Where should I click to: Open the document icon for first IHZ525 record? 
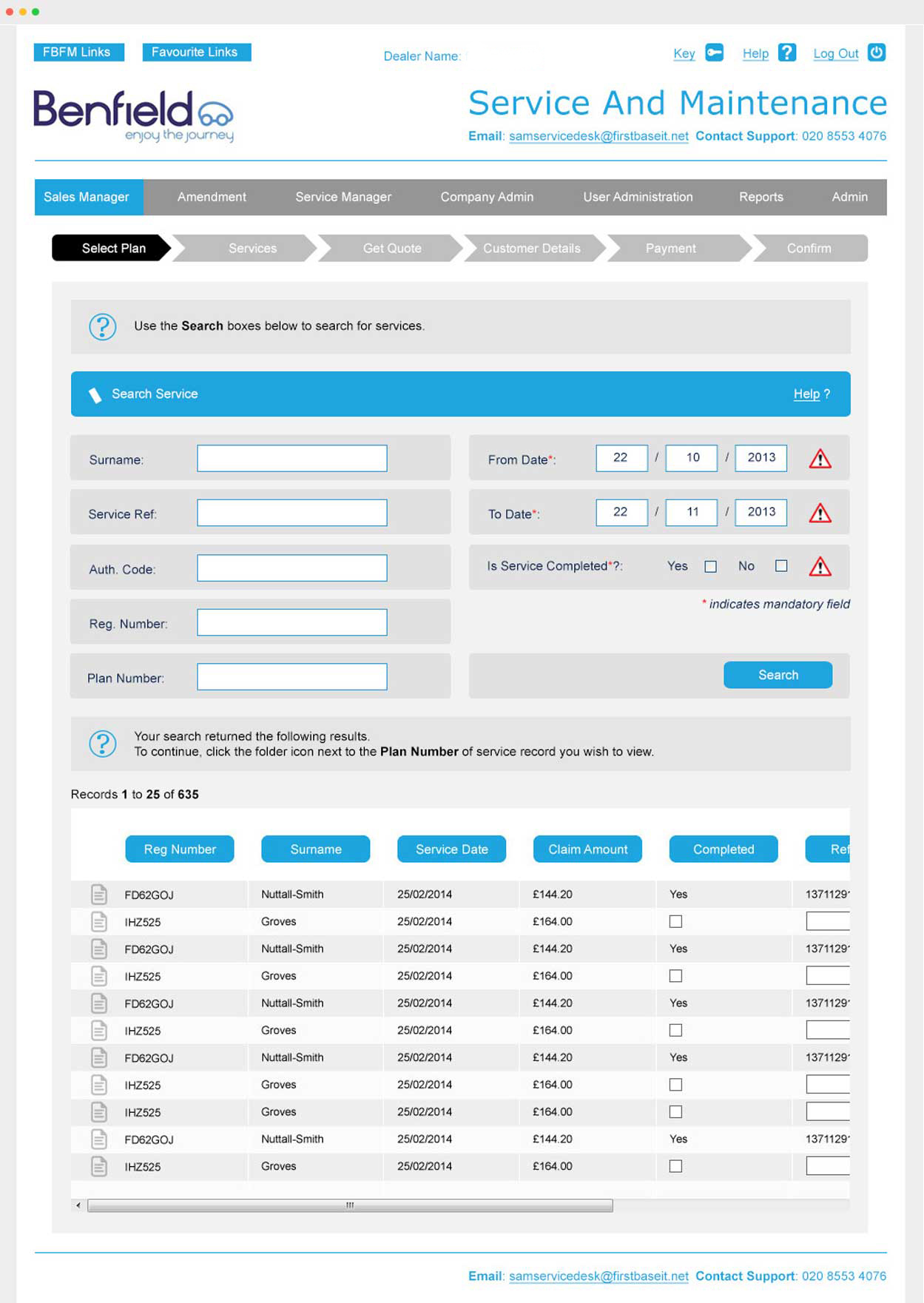(99, 922)
